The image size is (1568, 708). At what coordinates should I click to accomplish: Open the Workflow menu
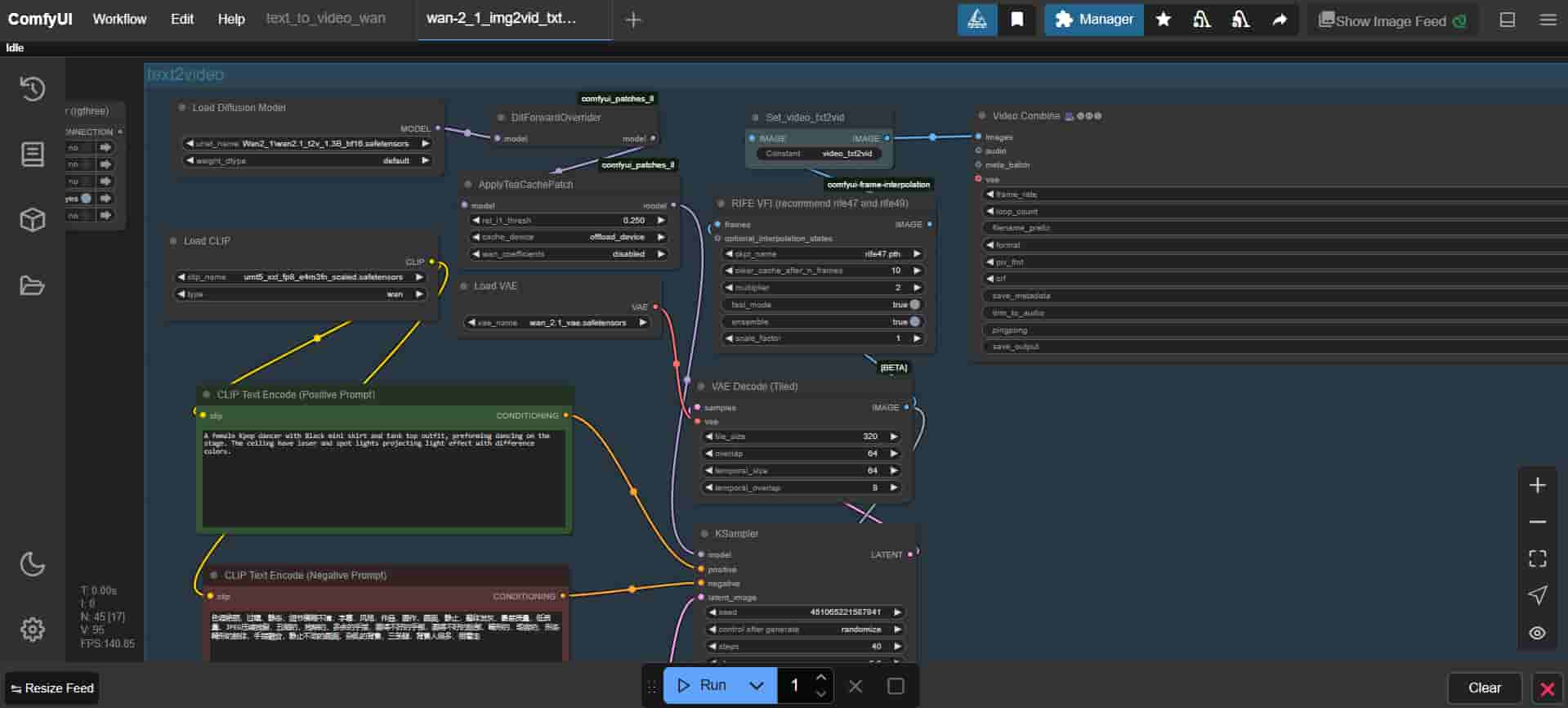[x=119, y=20]
